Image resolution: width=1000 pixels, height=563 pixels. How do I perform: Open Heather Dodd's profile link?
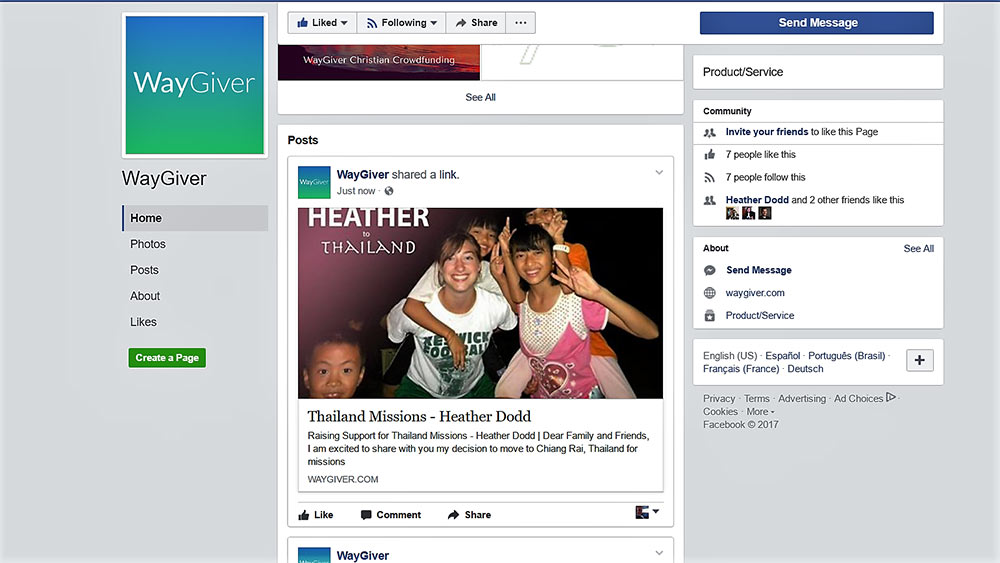pyautogui.click(x=757, y=200)
